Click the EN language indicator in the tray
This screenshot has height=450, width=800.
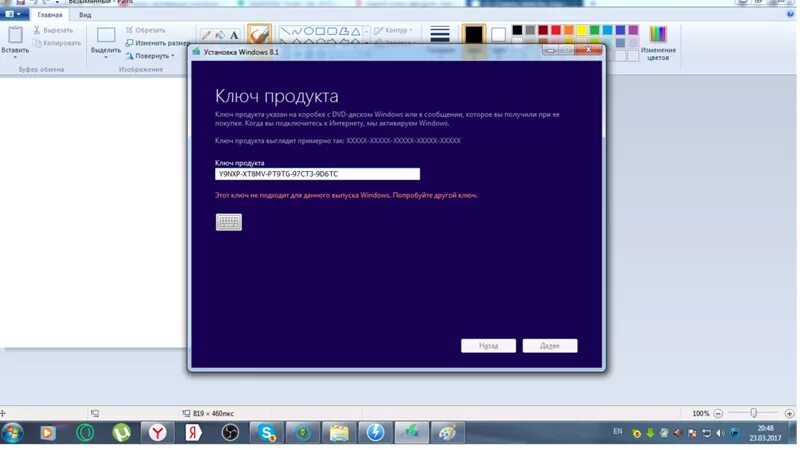pyautogui.click(x=618, y=432)
